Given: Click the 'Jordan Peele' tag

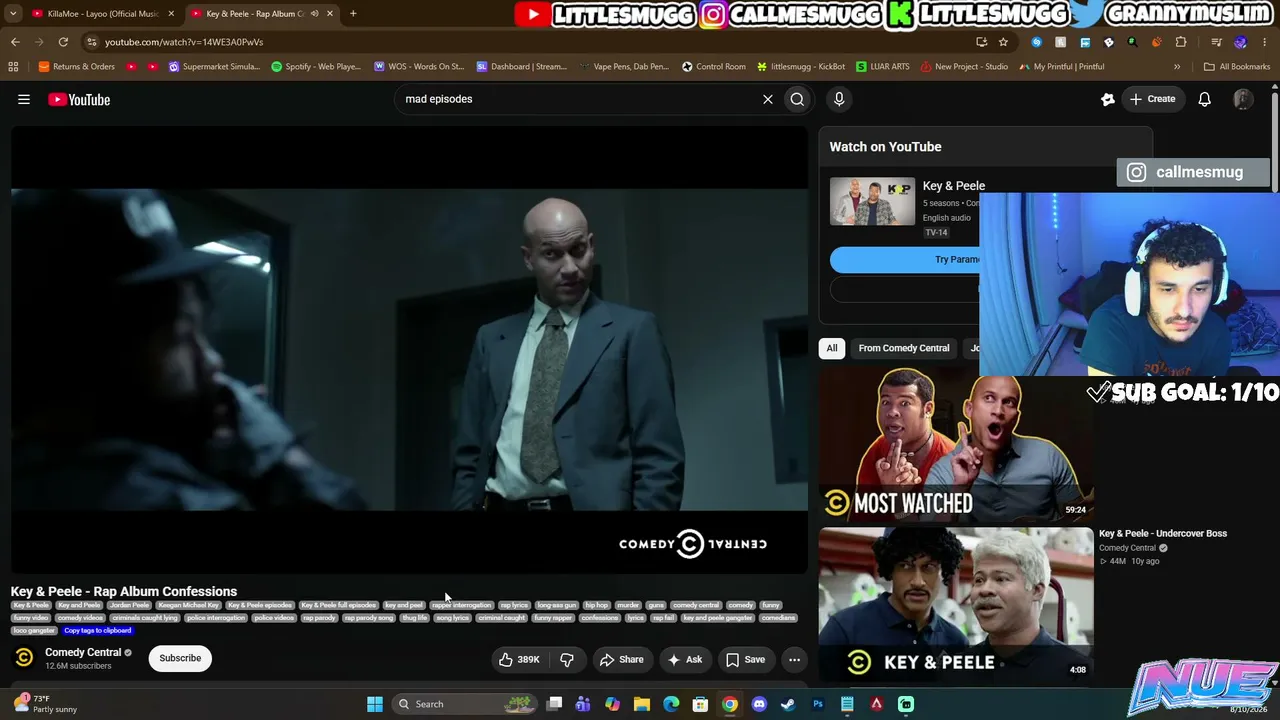Looking at the screenshot, I should click(x=129, y=605).
